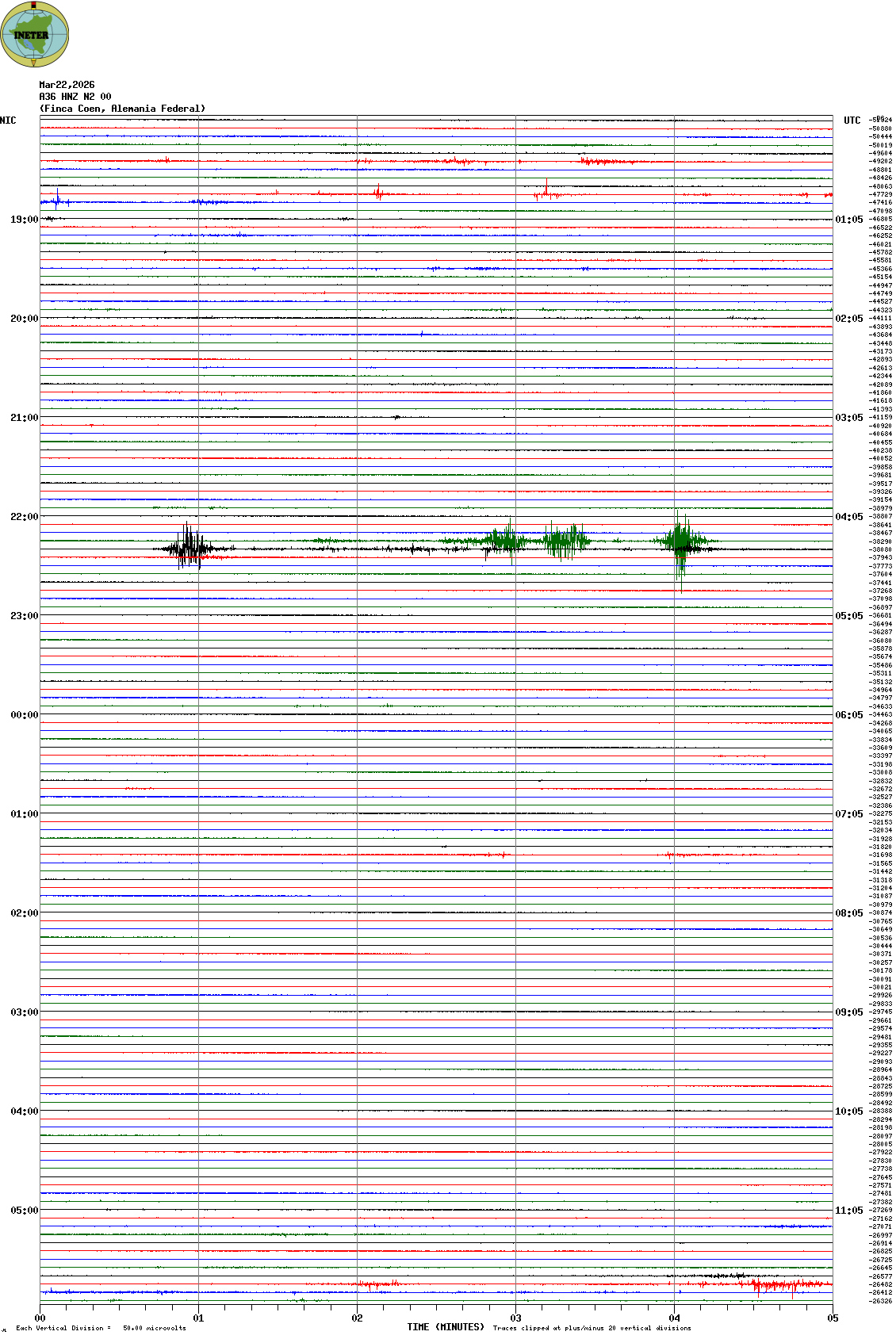Select the 19:00 local time label
Screen dimensions: 896x1339
coord(24,220)
